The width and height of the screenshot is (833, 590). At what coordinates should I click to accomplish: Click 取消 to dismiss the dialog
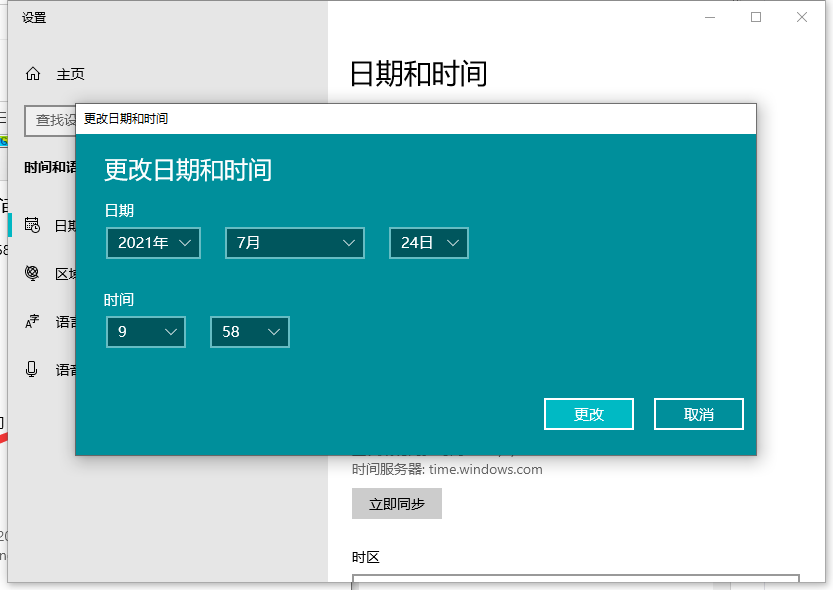click(x=698, y=413)
